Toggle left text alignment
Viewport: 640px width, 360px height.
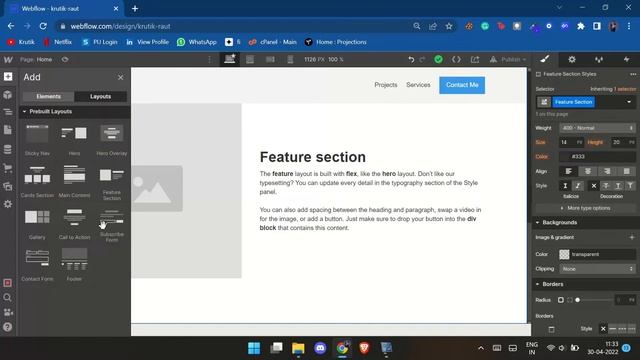point(568,171)
